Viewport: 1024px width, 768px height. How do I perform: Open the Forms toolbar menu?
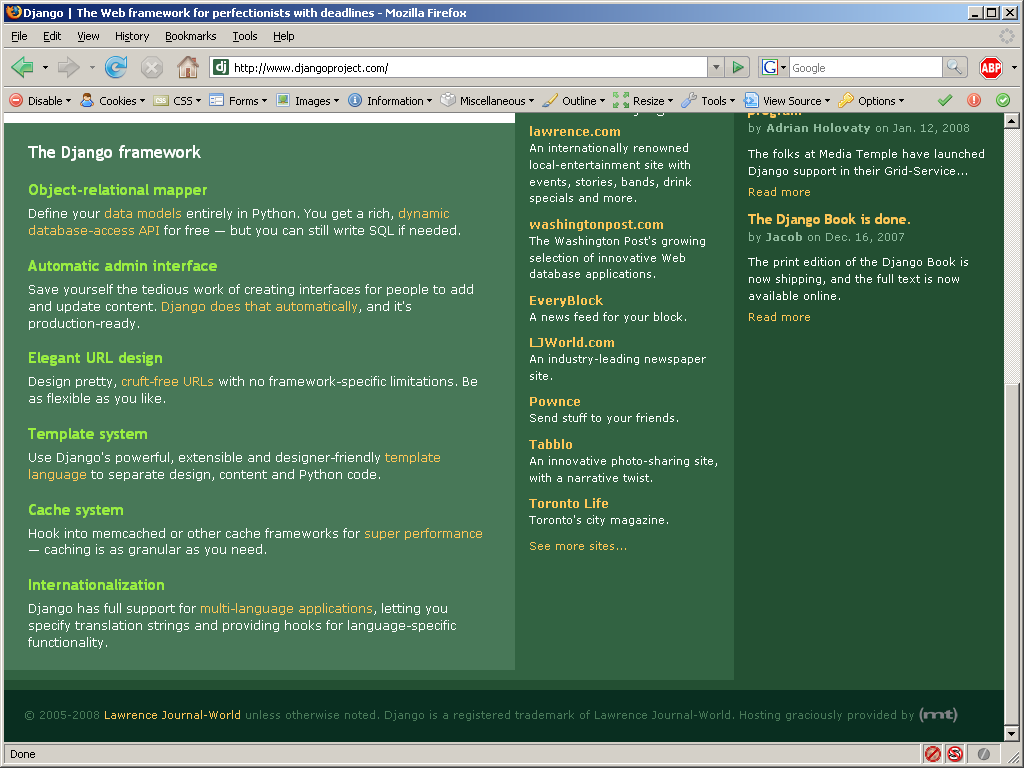point(238,101)
